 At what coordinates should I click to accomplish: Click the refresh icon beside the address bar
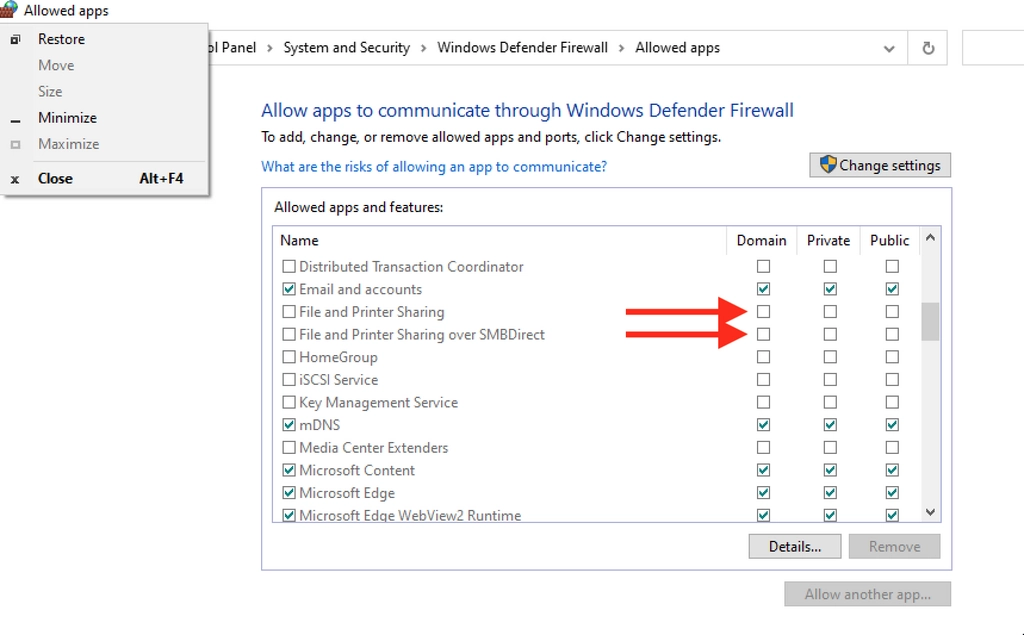pos(927,48)
